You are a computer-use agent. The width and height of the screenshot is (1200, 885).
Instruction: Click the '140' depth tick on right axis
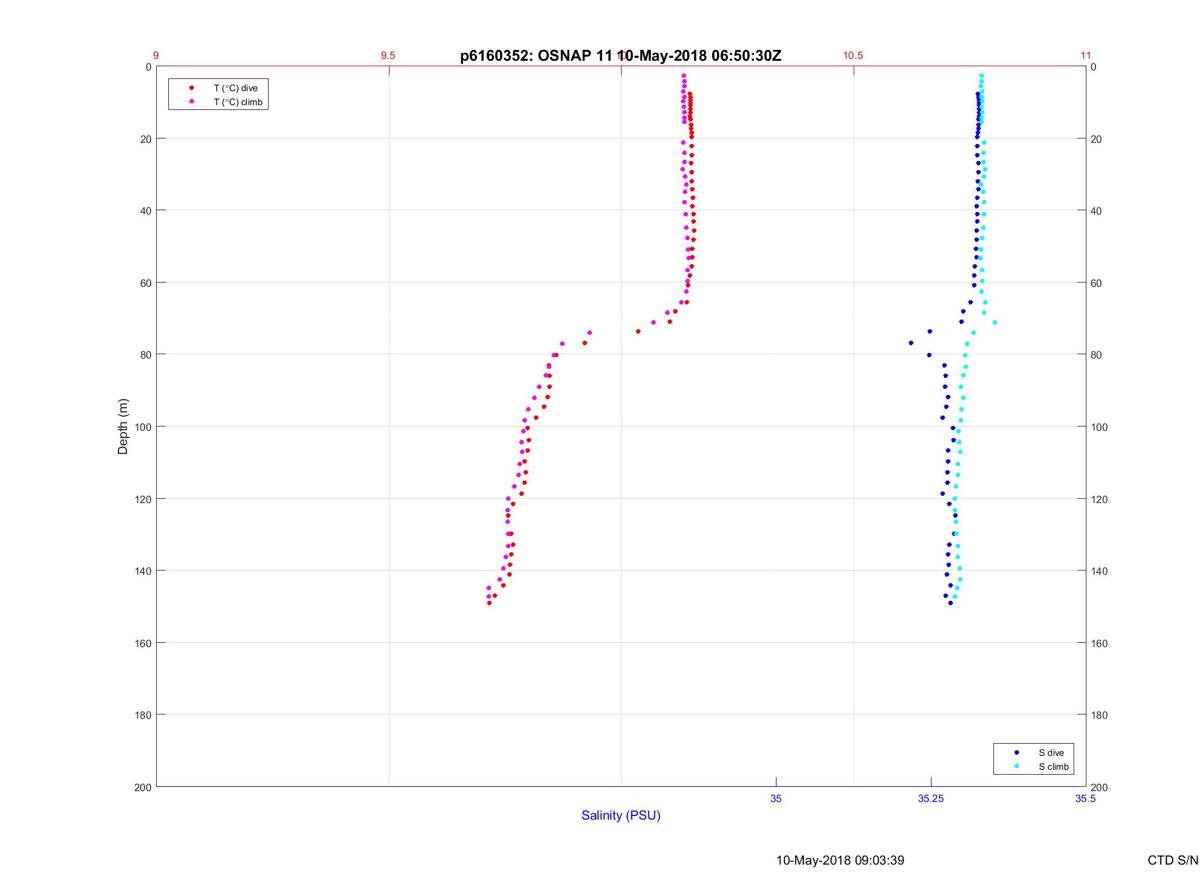click(1100, 571)
